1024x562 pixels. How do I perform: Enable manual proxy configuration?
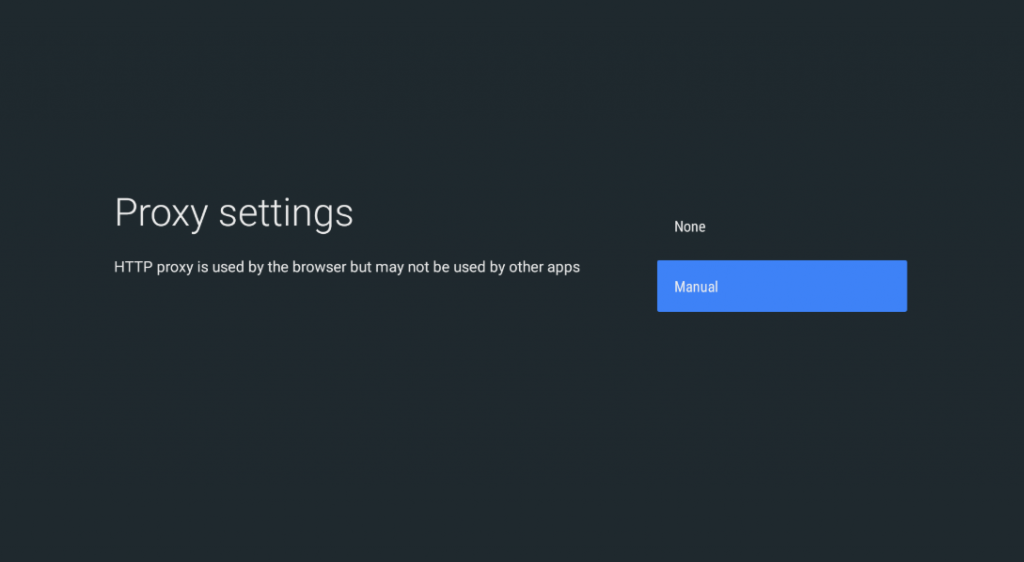pyautogui.click(x=781, y=287)
